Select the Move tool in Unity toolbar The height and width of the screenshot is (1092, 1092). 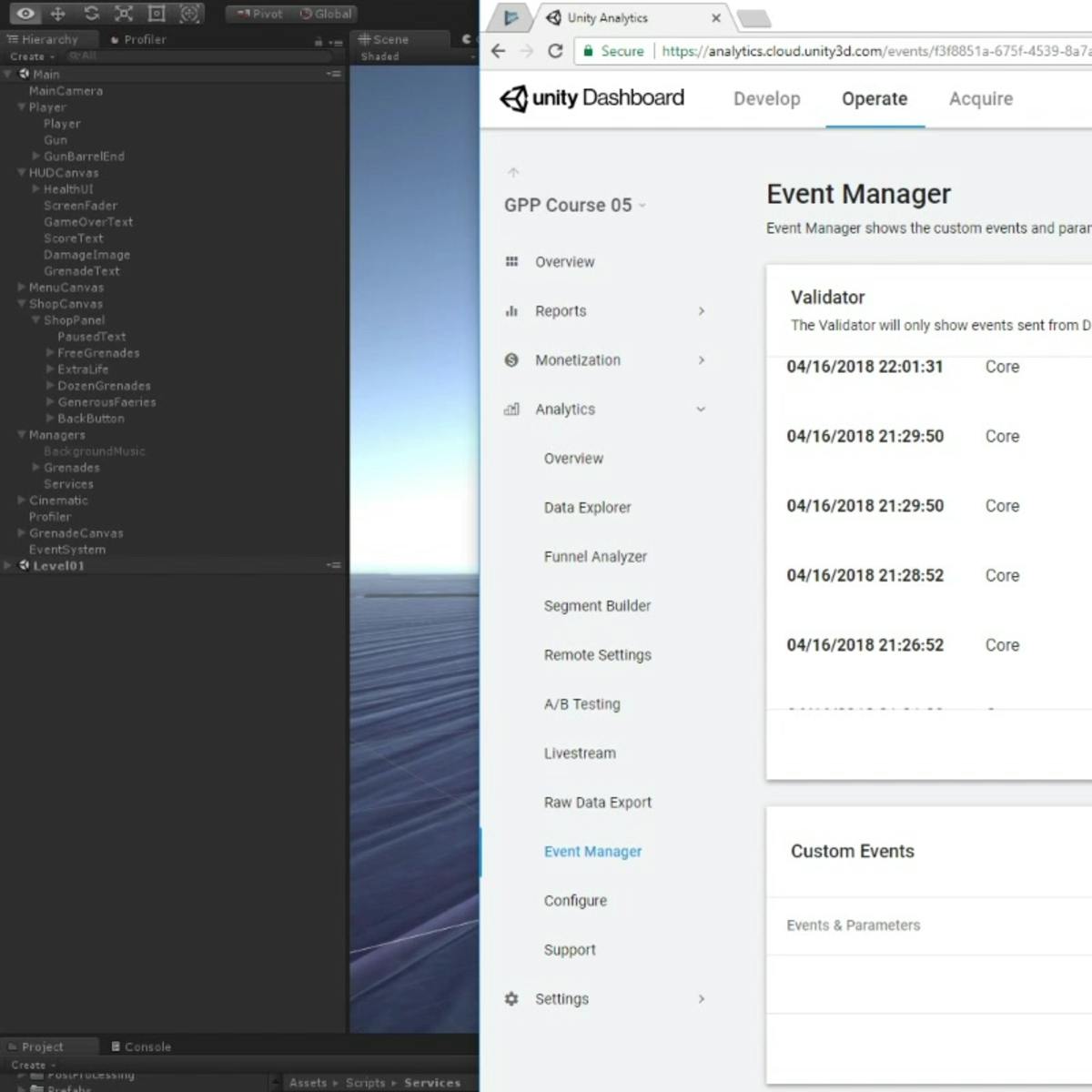pos(58,14)
